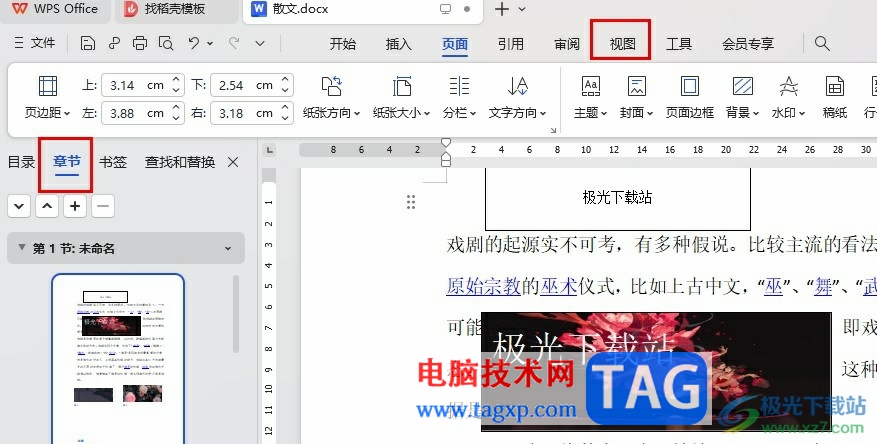This screenshot has height=444, width=877.
Task: Click the minus icon to delete section
Action: click(x=103, y=206)
